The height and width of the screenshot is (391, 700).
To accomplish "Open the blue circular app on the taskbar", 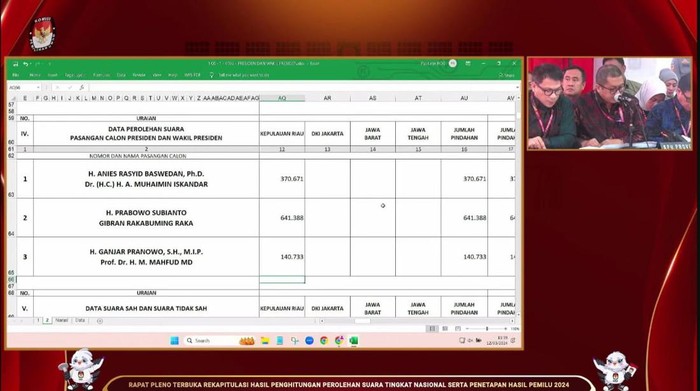I will (309, 341).
